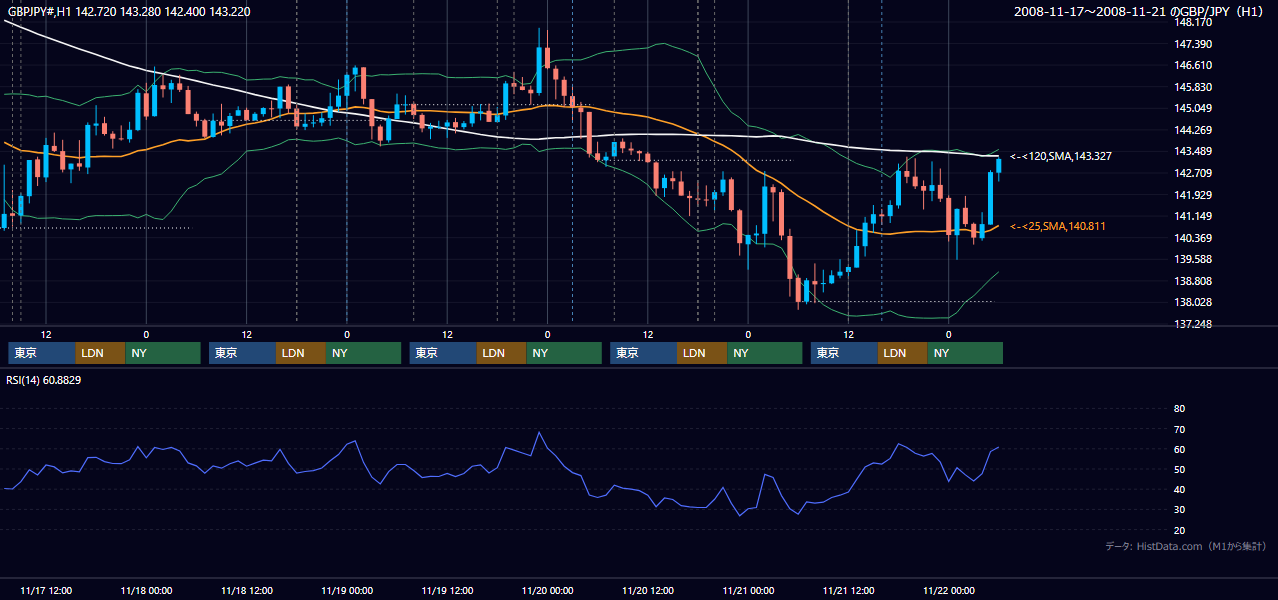This screenshot has height=600, width=1278.
Task: Click the 2008-11-17～2008-11-21 GBP/JPY (H1) title
Action: [1140, 12]
